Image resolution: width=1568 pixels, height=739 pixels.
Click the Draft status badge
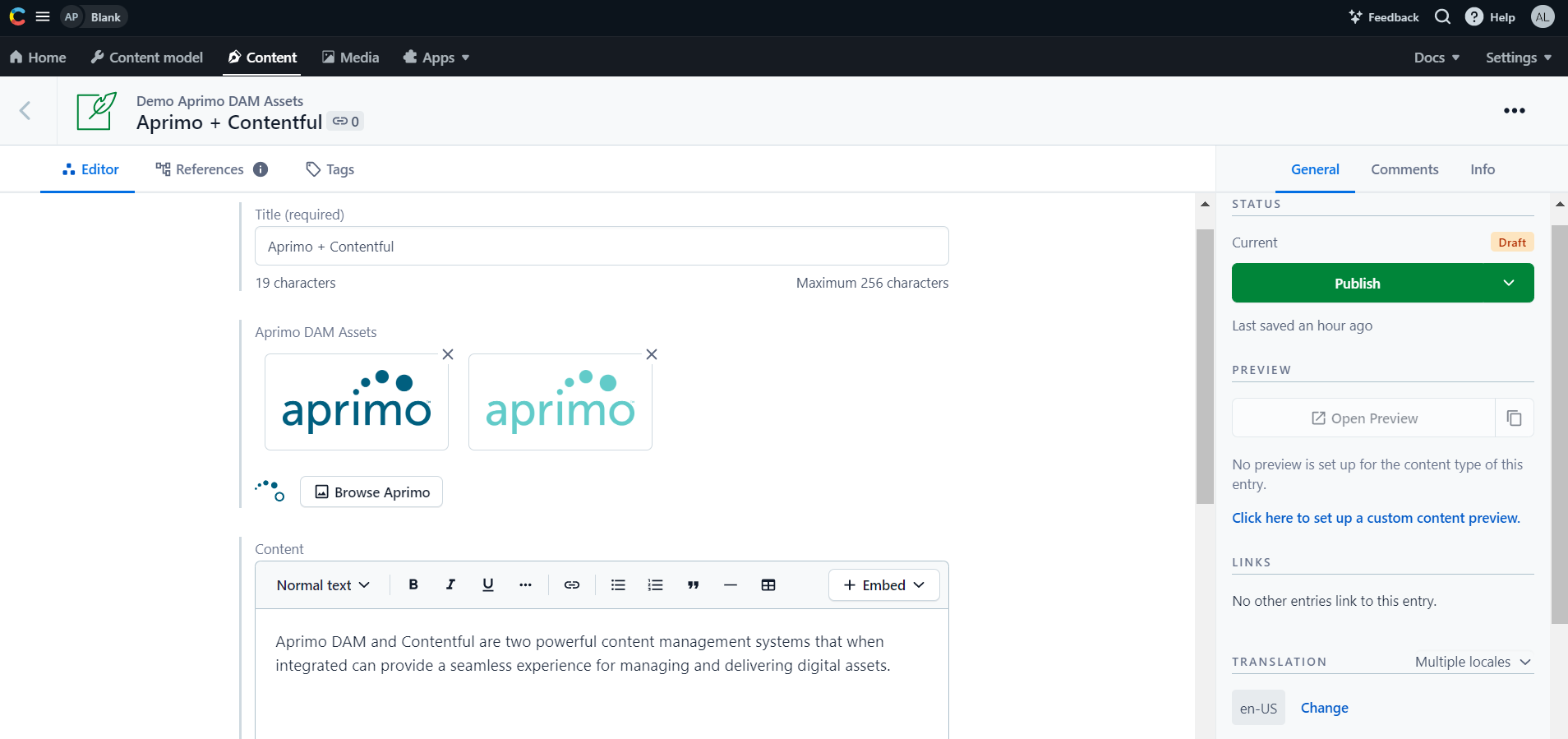pyautogui.click(x=1512, y=242)
